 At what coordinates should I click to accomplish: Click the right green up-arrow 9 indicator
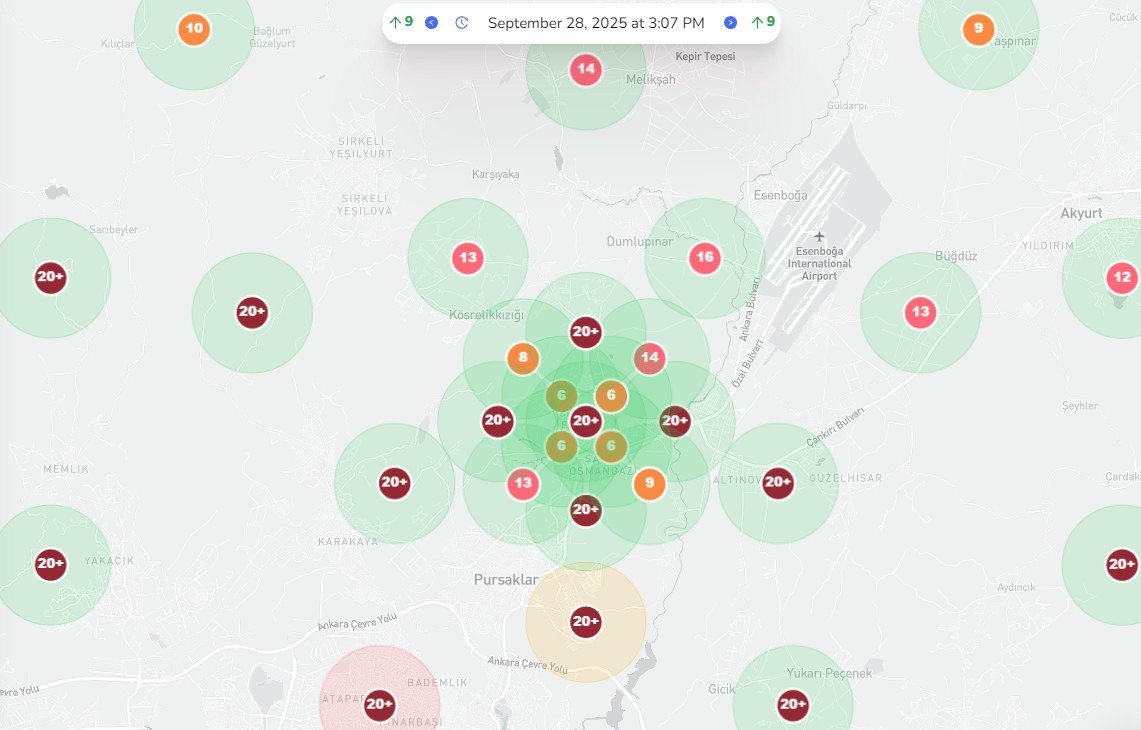coord(763,22)
